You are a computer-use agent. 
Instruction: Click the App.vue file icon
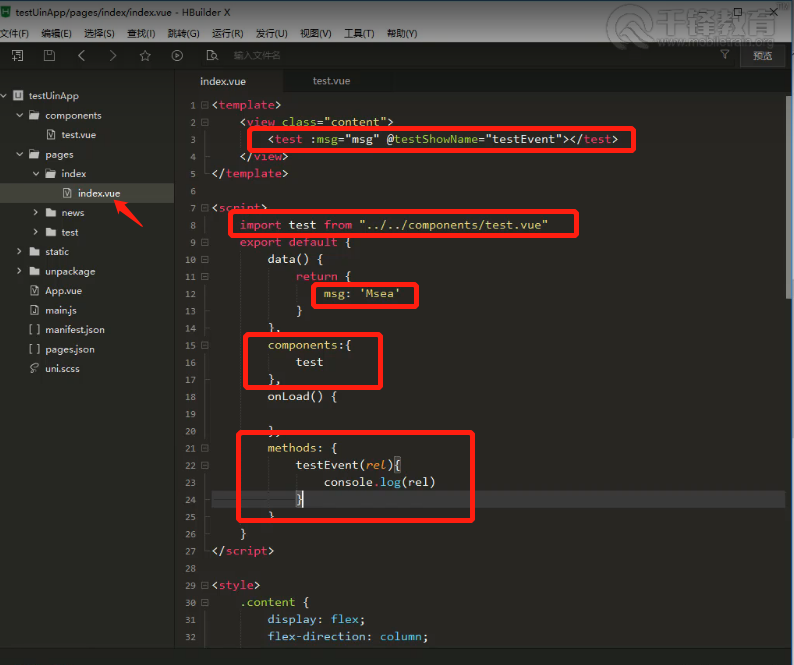click(34, 290)
